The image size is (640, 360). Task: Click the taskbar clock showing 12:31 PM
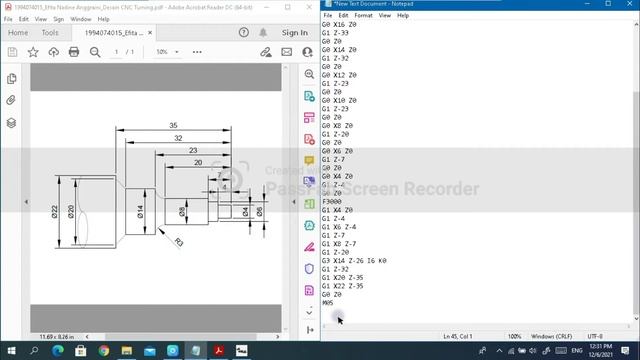coord(600,351)
